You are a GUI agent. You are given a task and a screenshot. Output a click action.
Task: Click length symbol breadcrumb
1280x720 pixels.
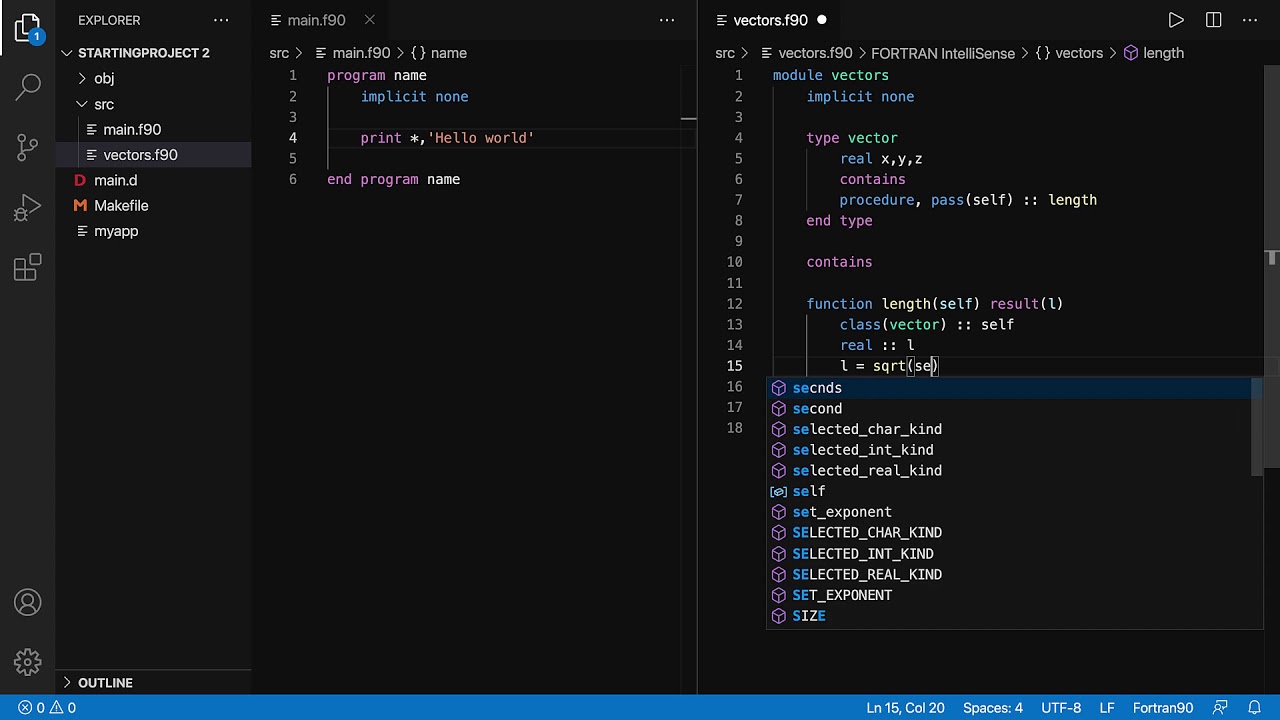tap(1154, 53)
